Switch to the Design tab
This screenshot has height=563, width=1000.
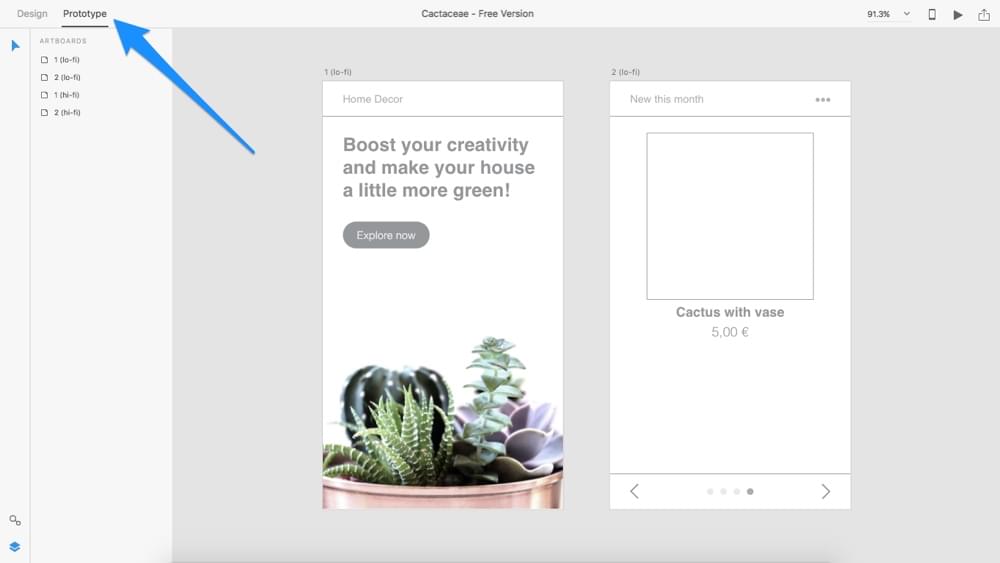(x=32, y=14)
